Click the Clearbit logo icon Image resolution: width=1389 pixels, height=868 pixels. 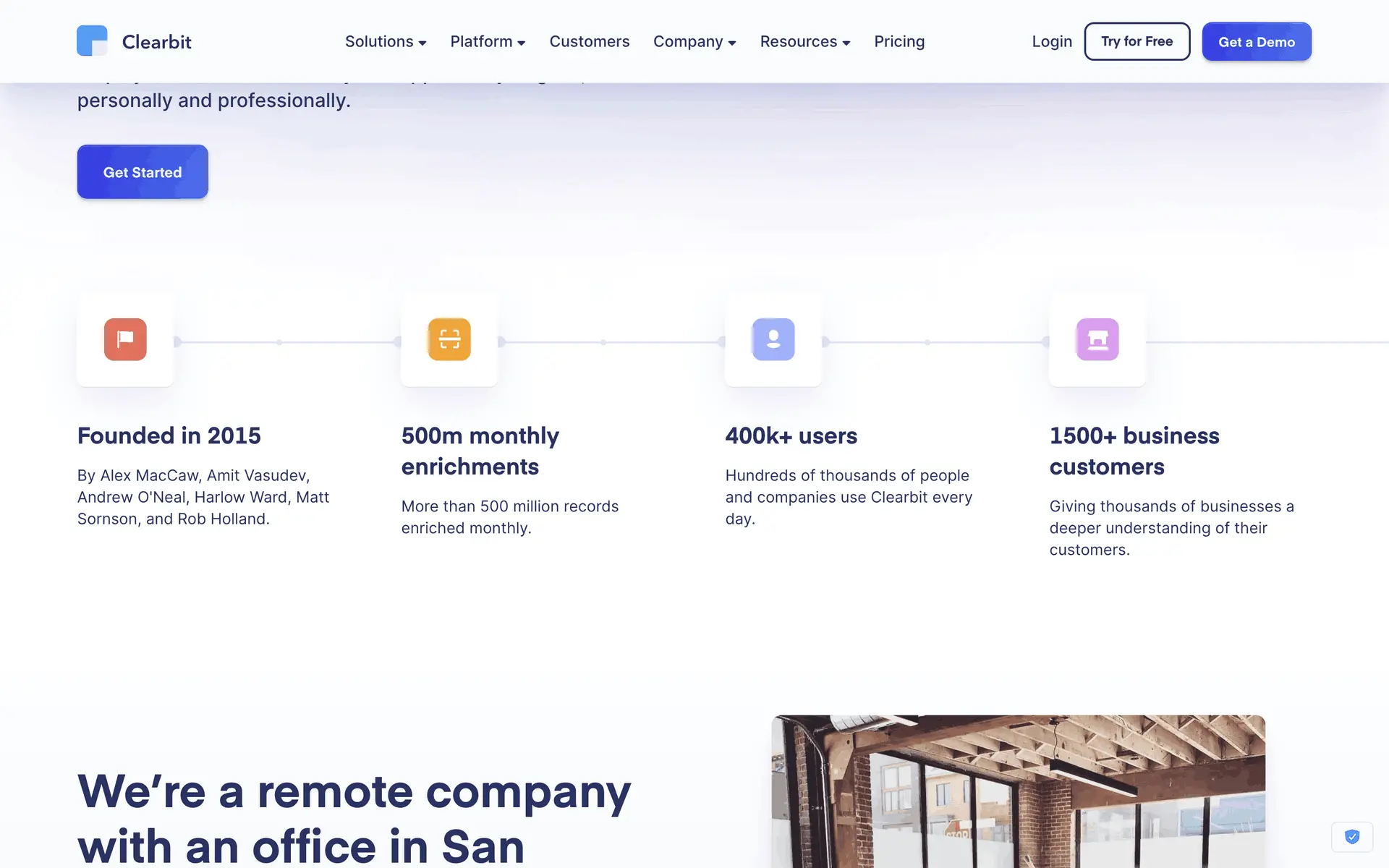pos(92,41)
